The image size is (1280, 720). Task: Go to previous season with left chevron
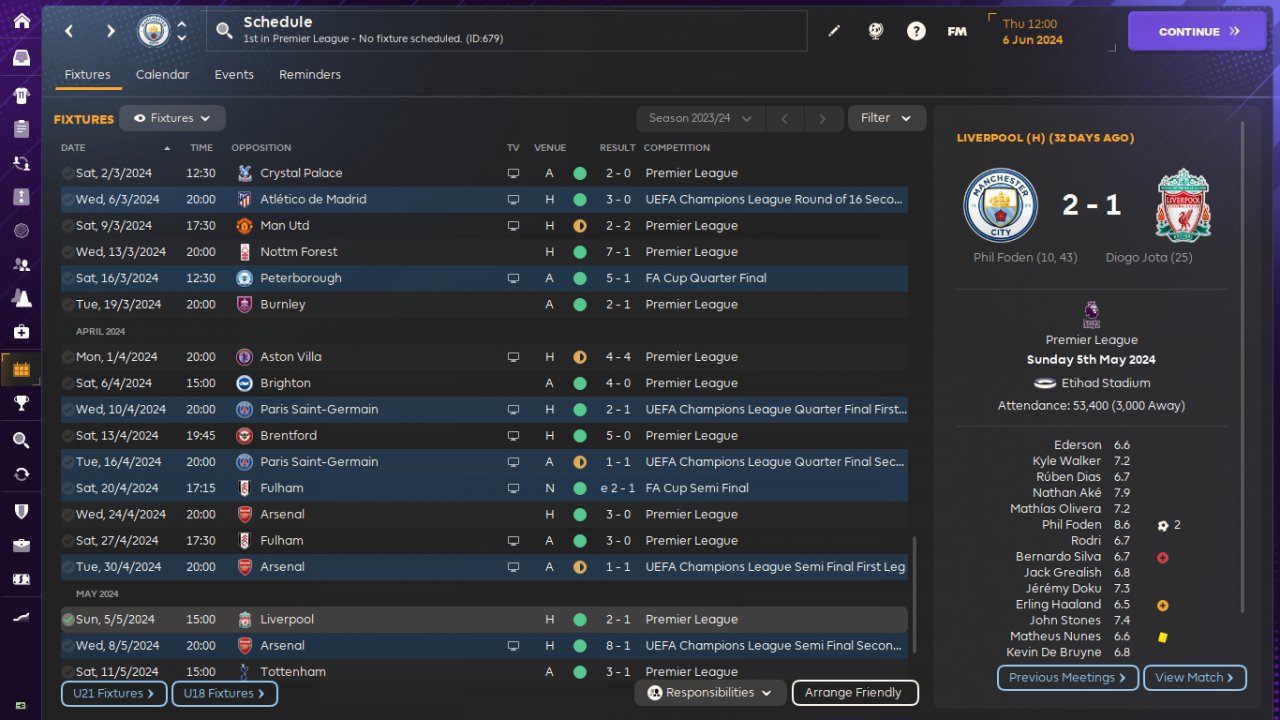tap(784, 118)
